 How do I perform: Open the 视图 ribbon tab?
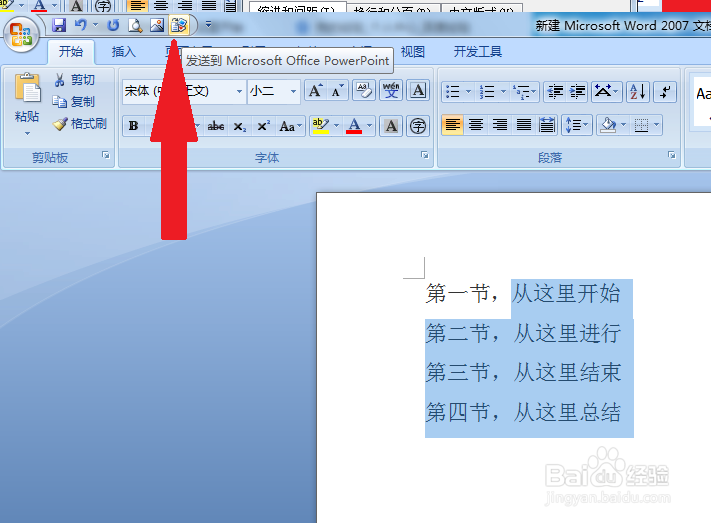(x=413, y=52)
